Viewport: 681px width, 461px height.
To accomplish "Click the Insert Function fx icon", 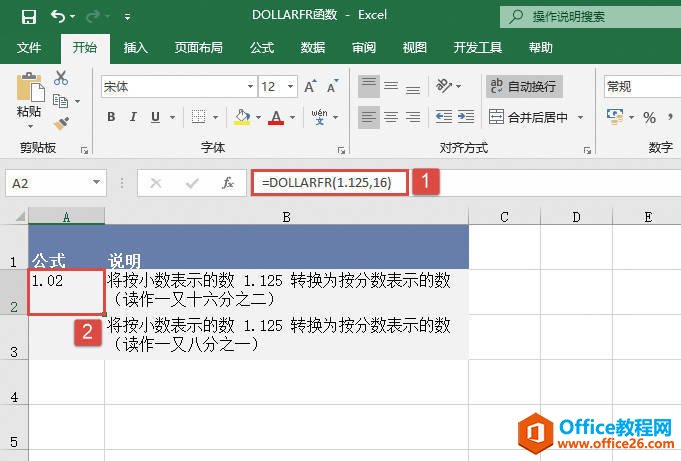I will [x=228, y=183].
